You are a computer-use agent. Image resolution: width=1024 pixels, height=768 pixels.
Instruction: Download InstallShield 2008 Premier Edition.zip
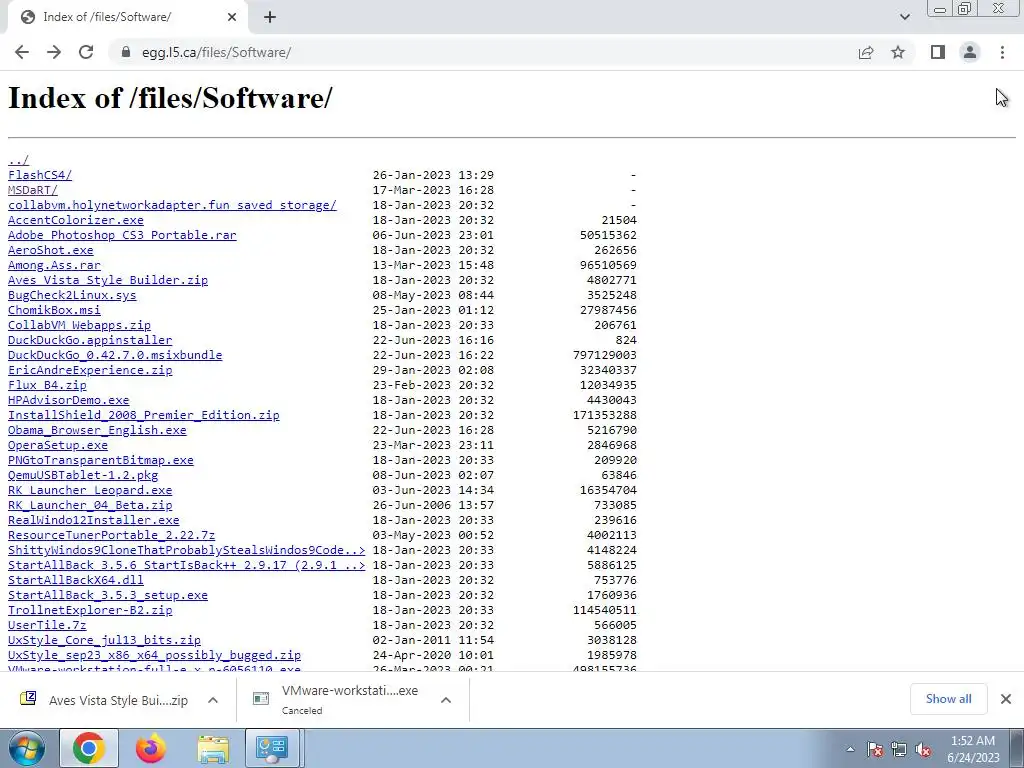(x=144, y=415)
